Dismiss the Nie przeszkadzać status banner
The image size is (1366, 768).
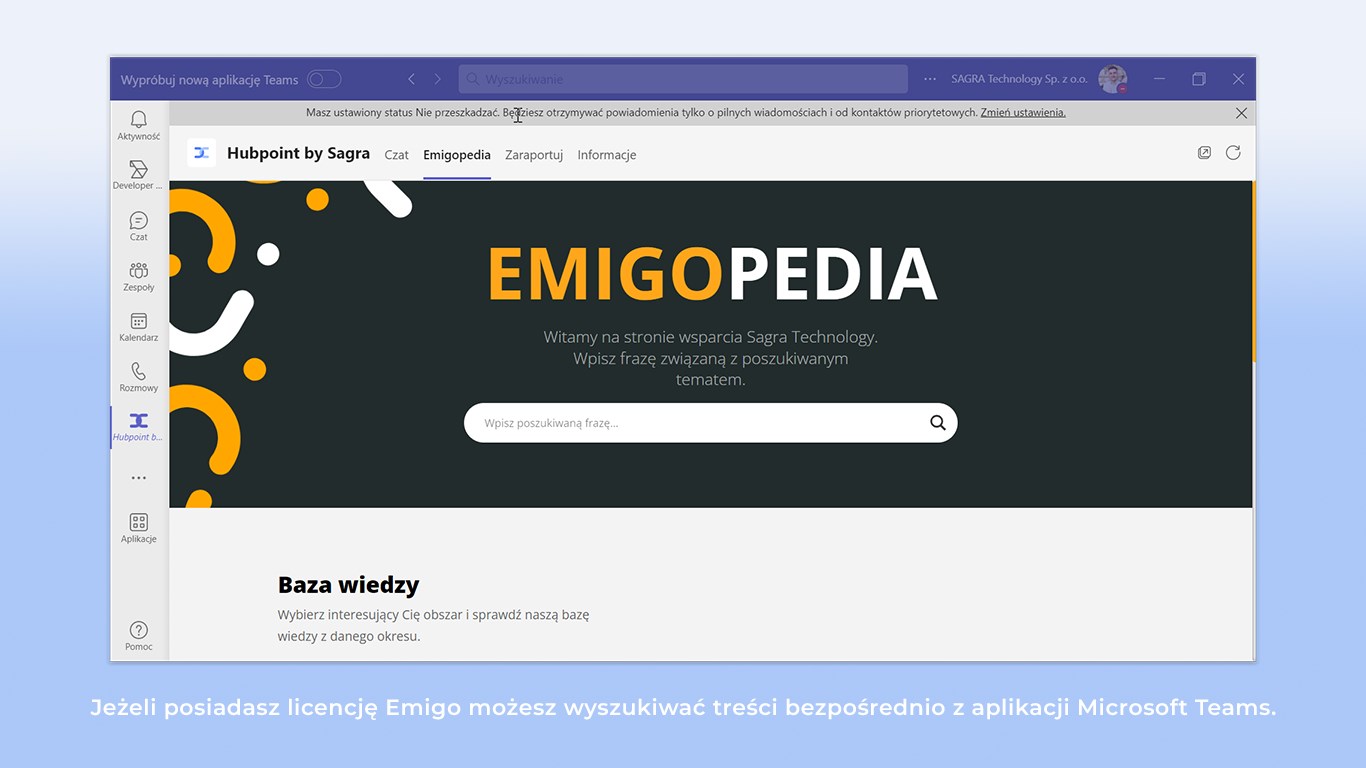(1241, 113)
